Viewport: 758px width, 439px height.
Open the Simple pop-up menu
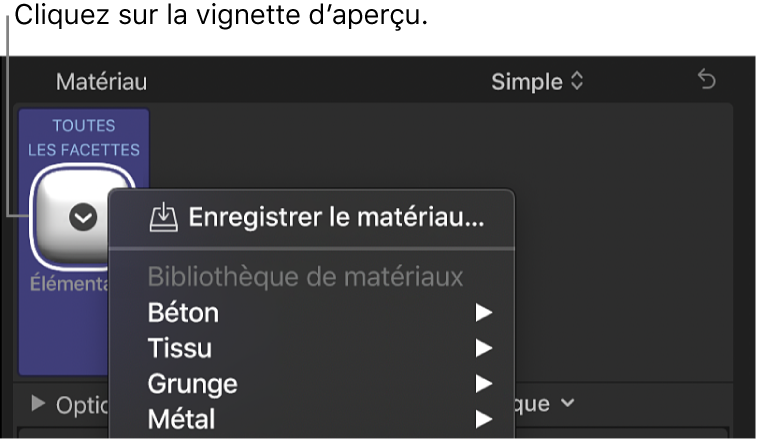536,82
